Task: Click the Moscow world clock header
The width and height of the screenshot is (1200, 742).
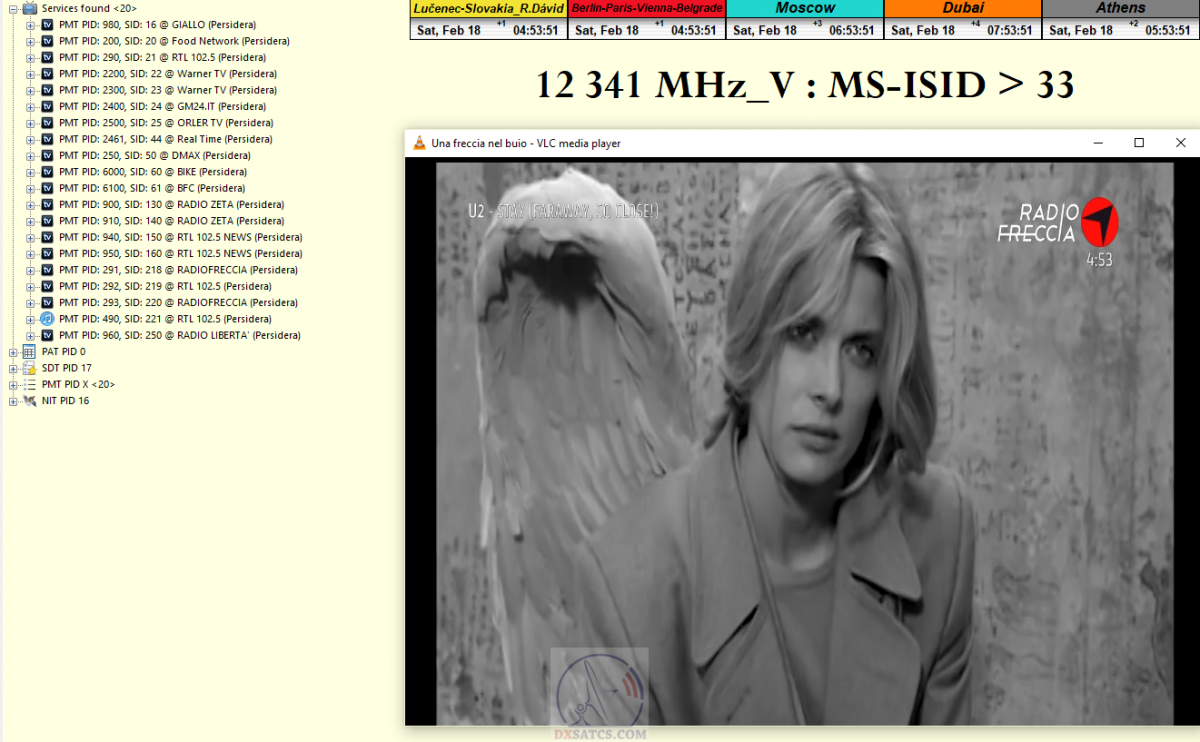Action: pos(805,8)
